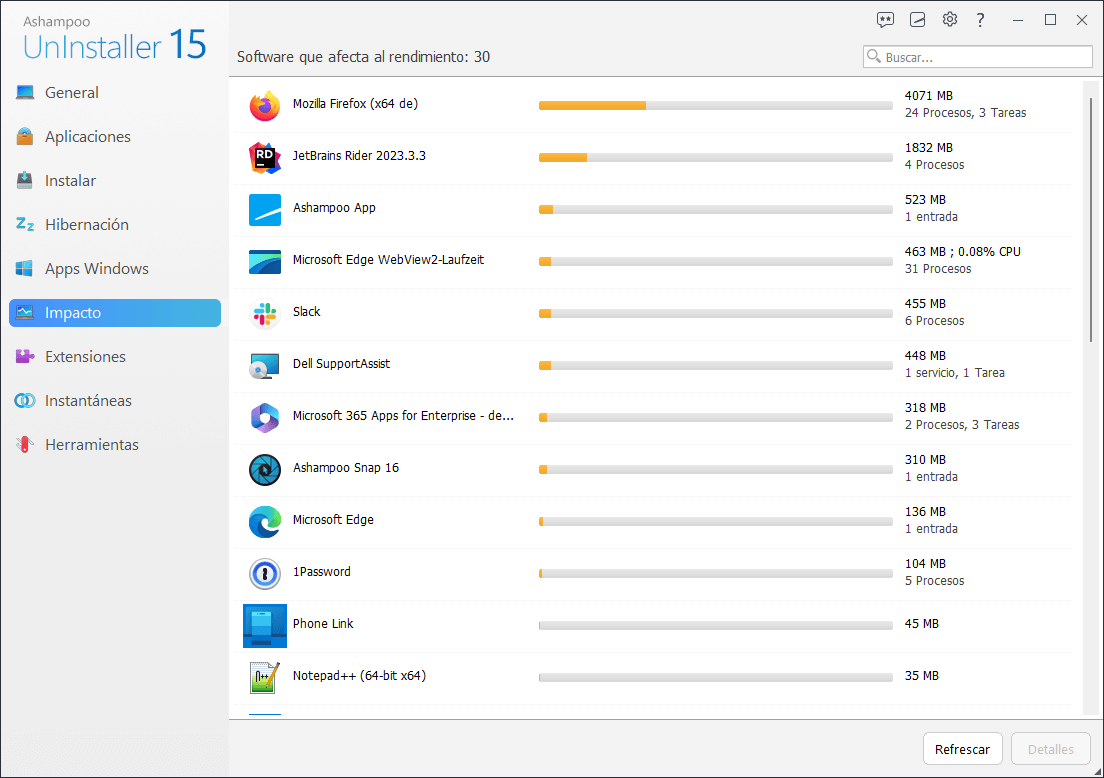Click the Detalles button
This screenshot has height=778, width=1104.
[x=1050, y=749]
